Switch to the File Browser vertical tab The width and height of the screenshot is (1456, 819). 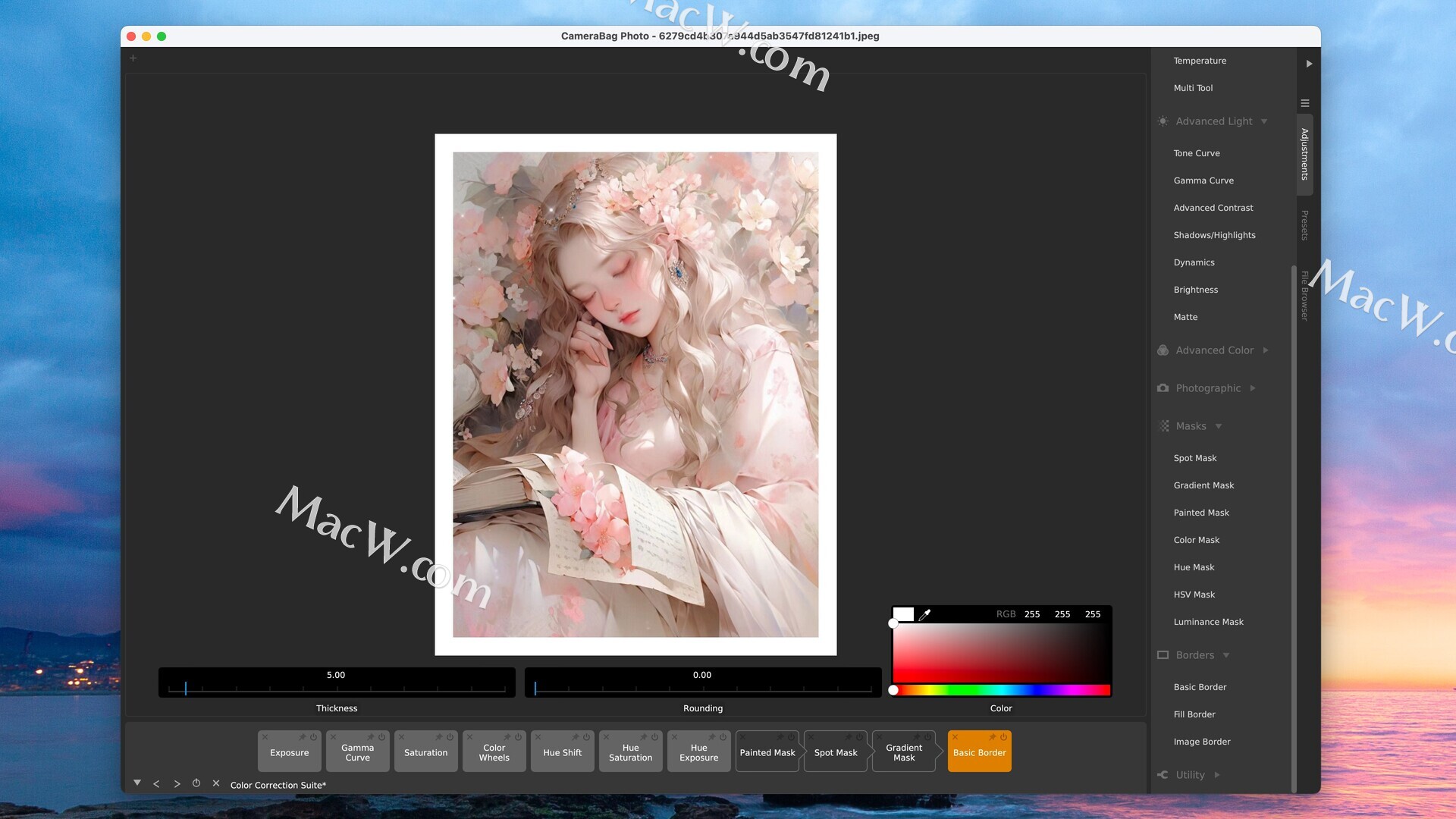click(x=1305, y=296)
